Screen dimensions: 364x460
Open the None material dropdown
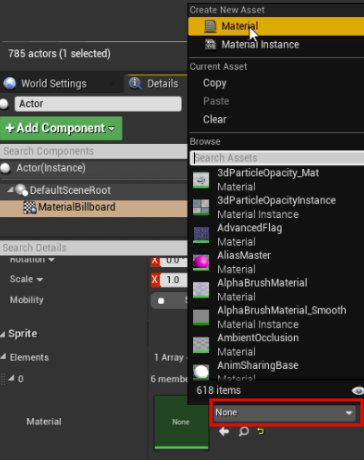[286, 413]
